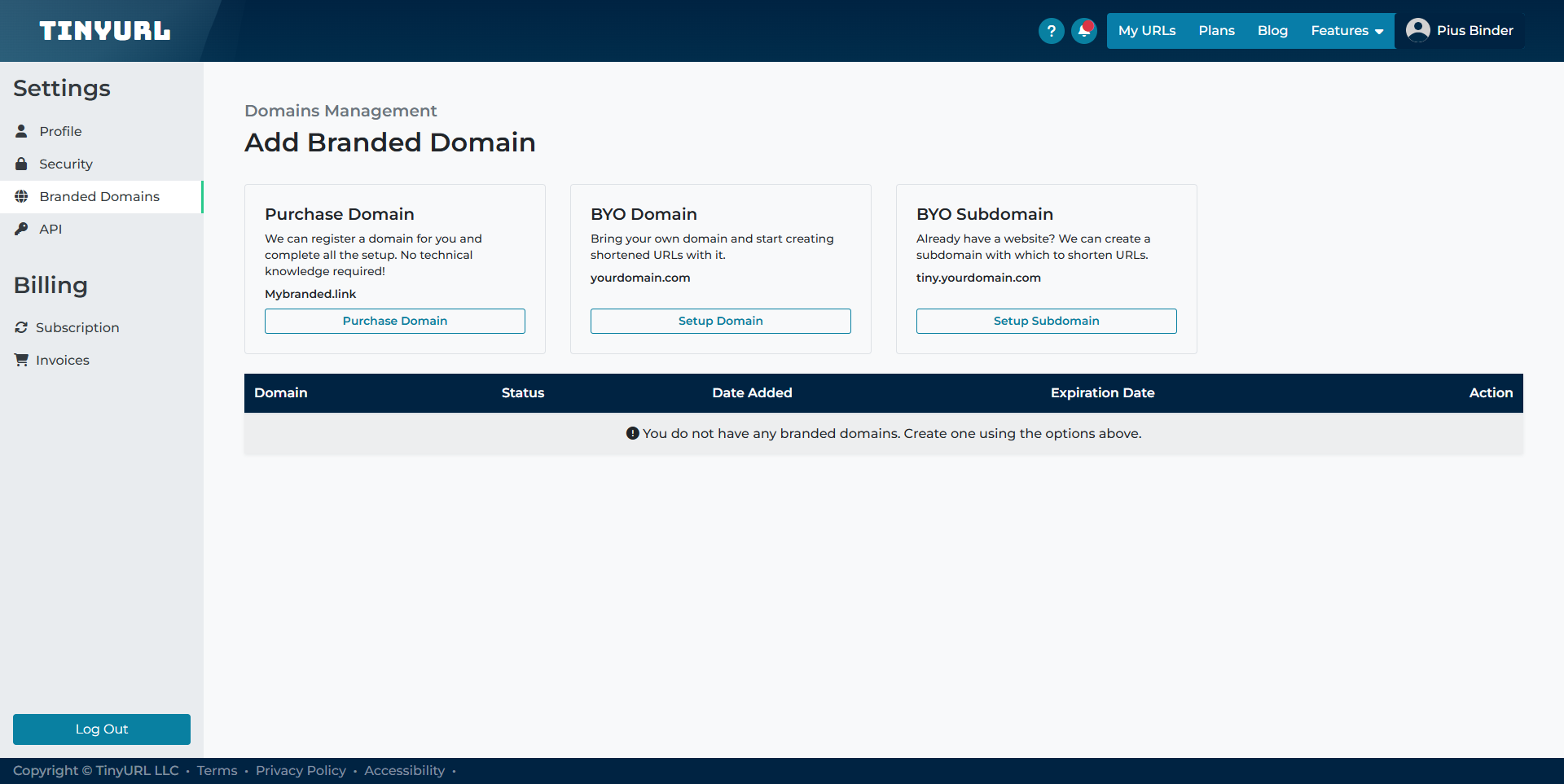Click the Security lock icon
The image size is (1564, 784).
click(x=22, y=164)
